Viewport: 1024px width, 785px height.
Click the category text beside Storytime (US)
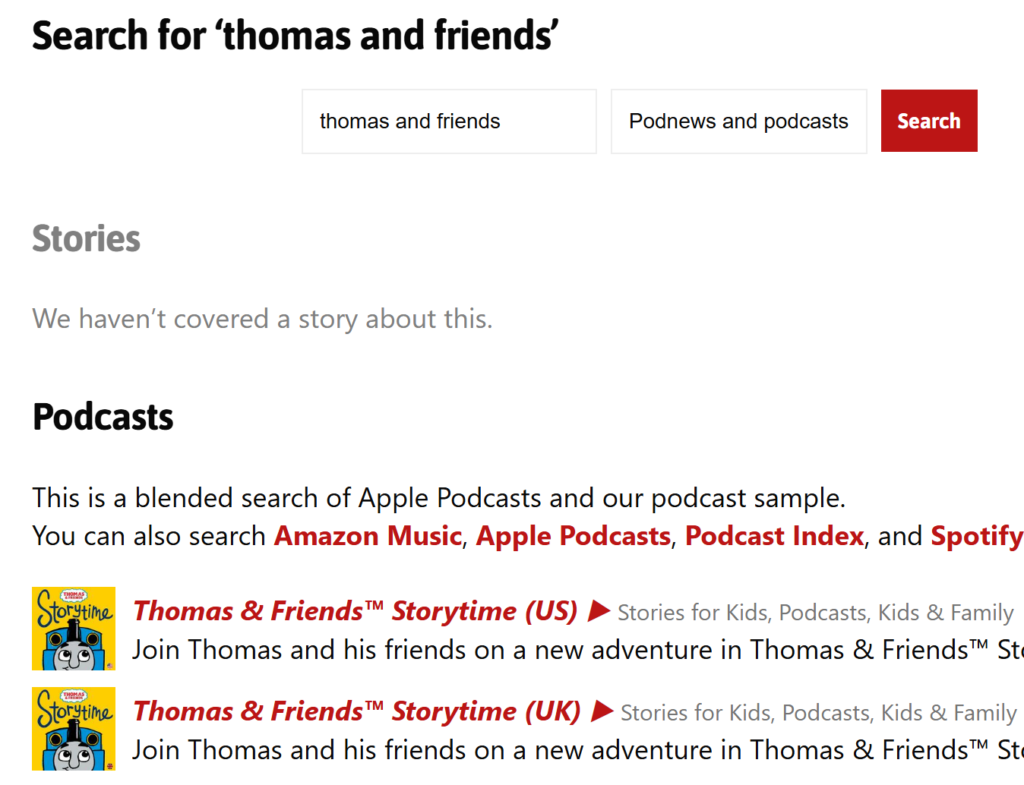pyautogui.click(x=816, y=613)
